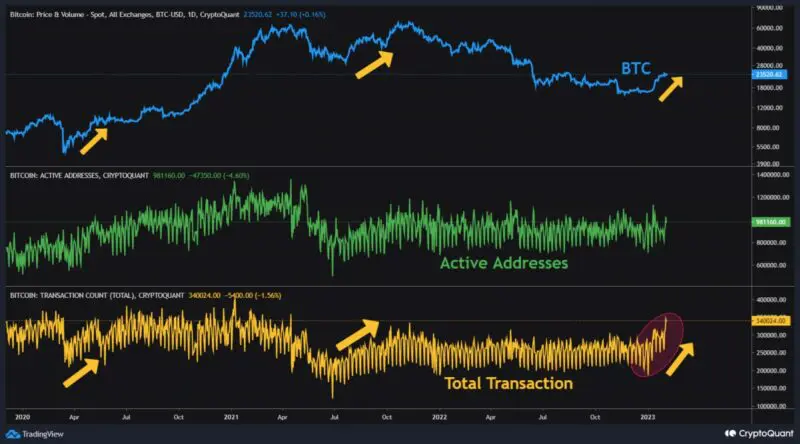Image resolution: width=800 pixels, height=444 pixels.
Task: Click the 2021 label on the time axis
Action: 231,414
